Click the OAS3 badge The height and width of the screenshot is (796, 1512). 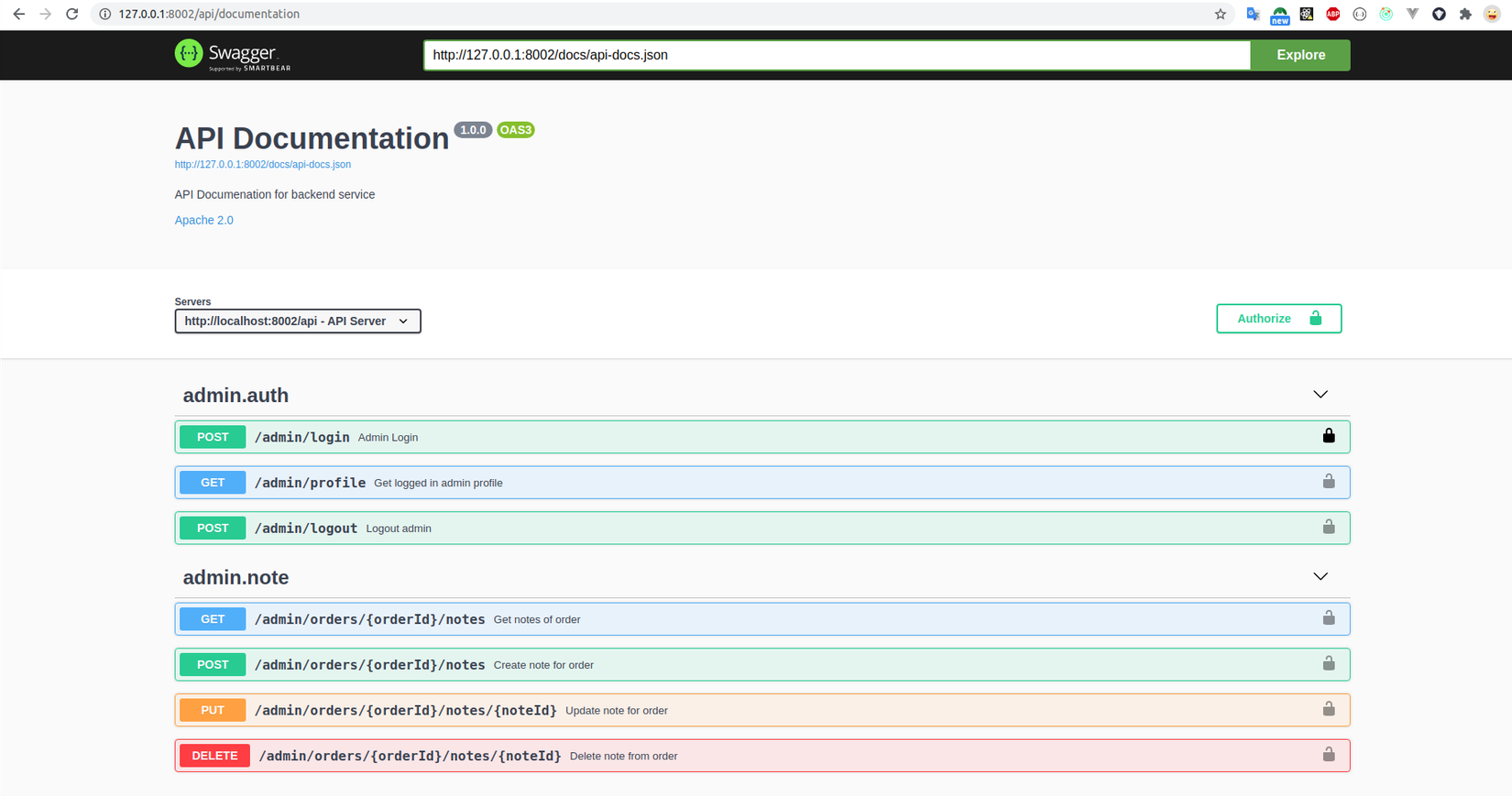516,130
